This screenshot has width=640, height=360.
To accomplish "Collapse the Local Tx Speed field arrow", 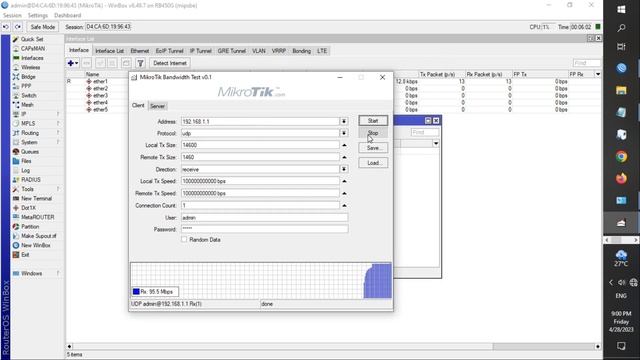I will 344,181.
